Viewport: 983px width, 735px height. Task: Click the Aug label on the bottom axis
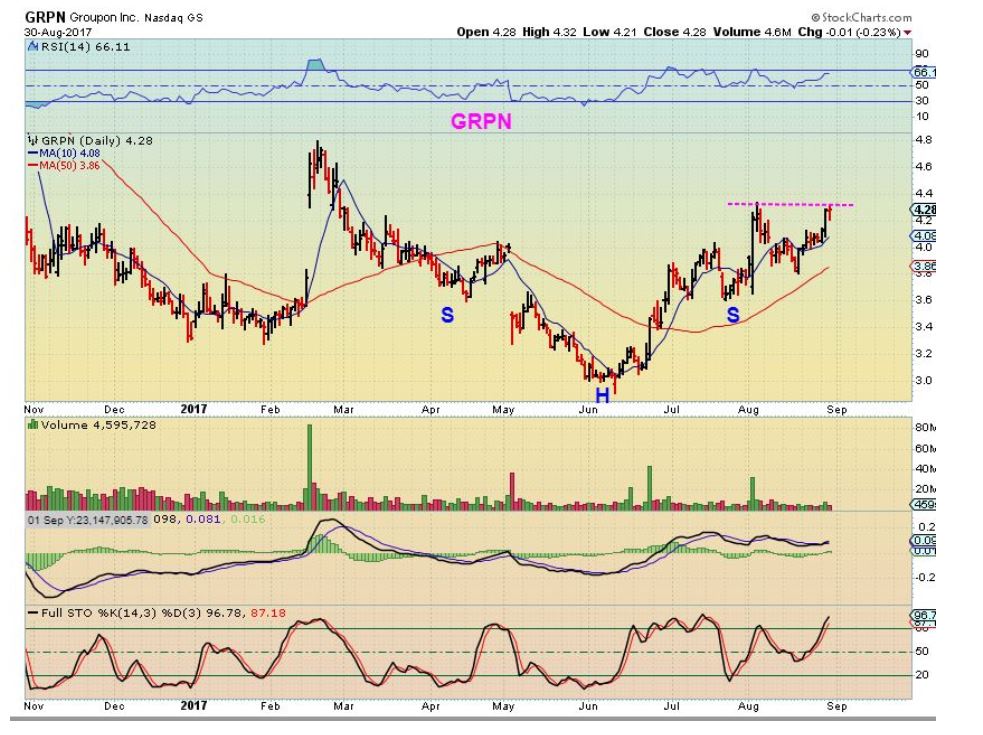tap(748, 706)
